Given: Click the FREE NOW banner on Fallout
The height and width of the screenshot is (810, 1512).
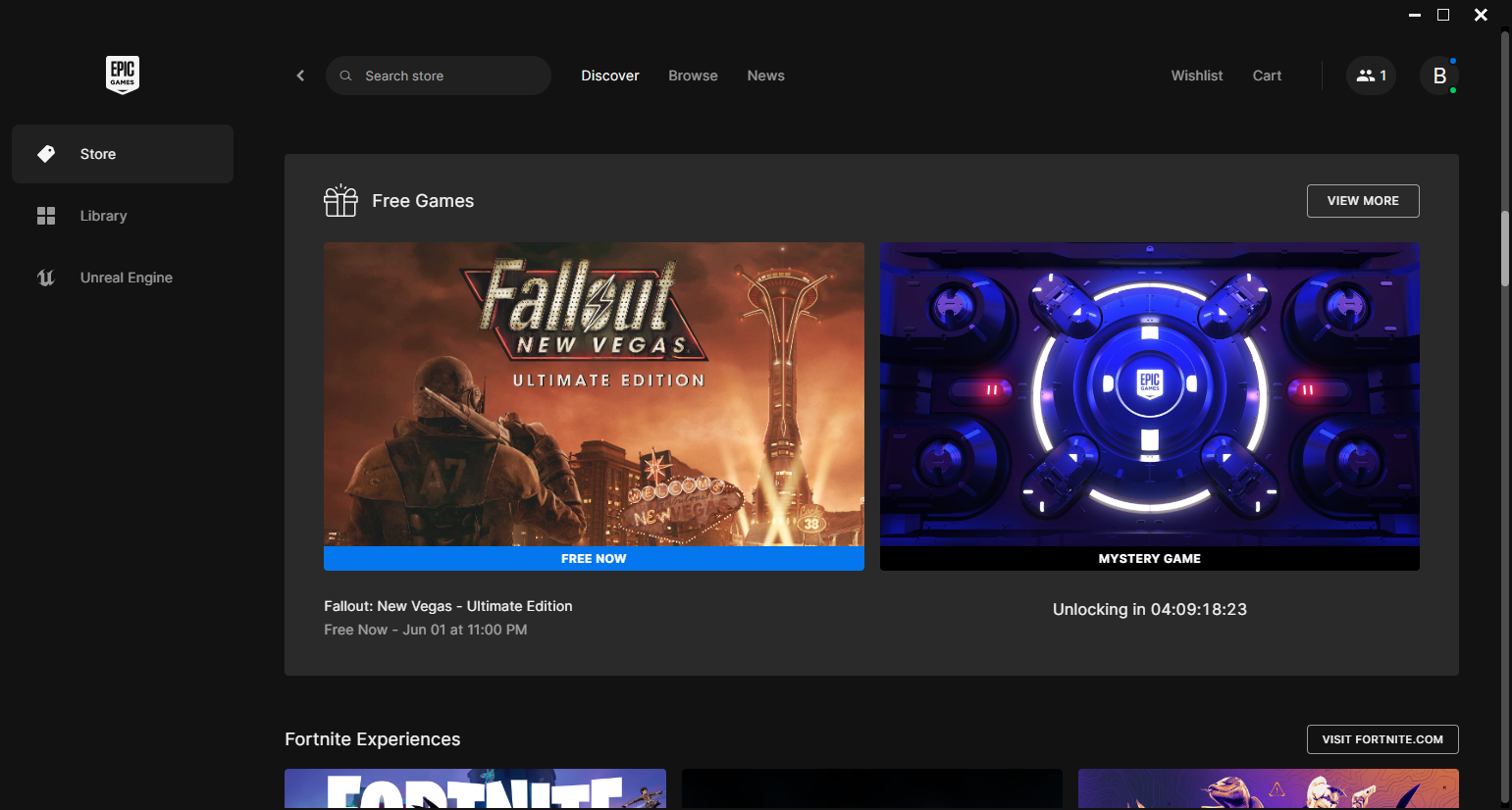Looking at the screenshot, I should coord(594,558).
